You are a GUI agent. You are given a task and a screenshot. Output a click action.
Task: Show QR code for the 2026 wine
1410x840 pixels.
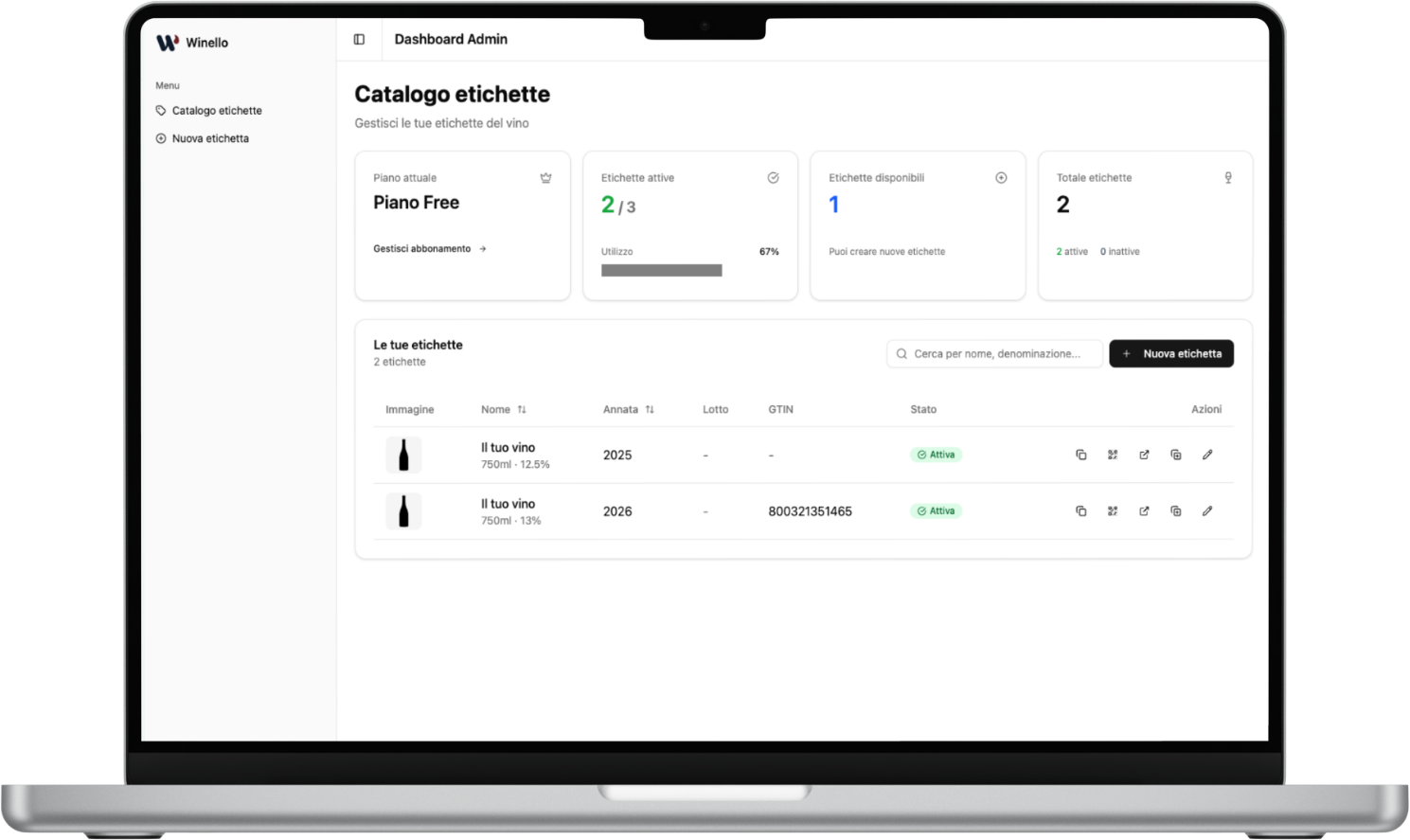coord(1113,511)
